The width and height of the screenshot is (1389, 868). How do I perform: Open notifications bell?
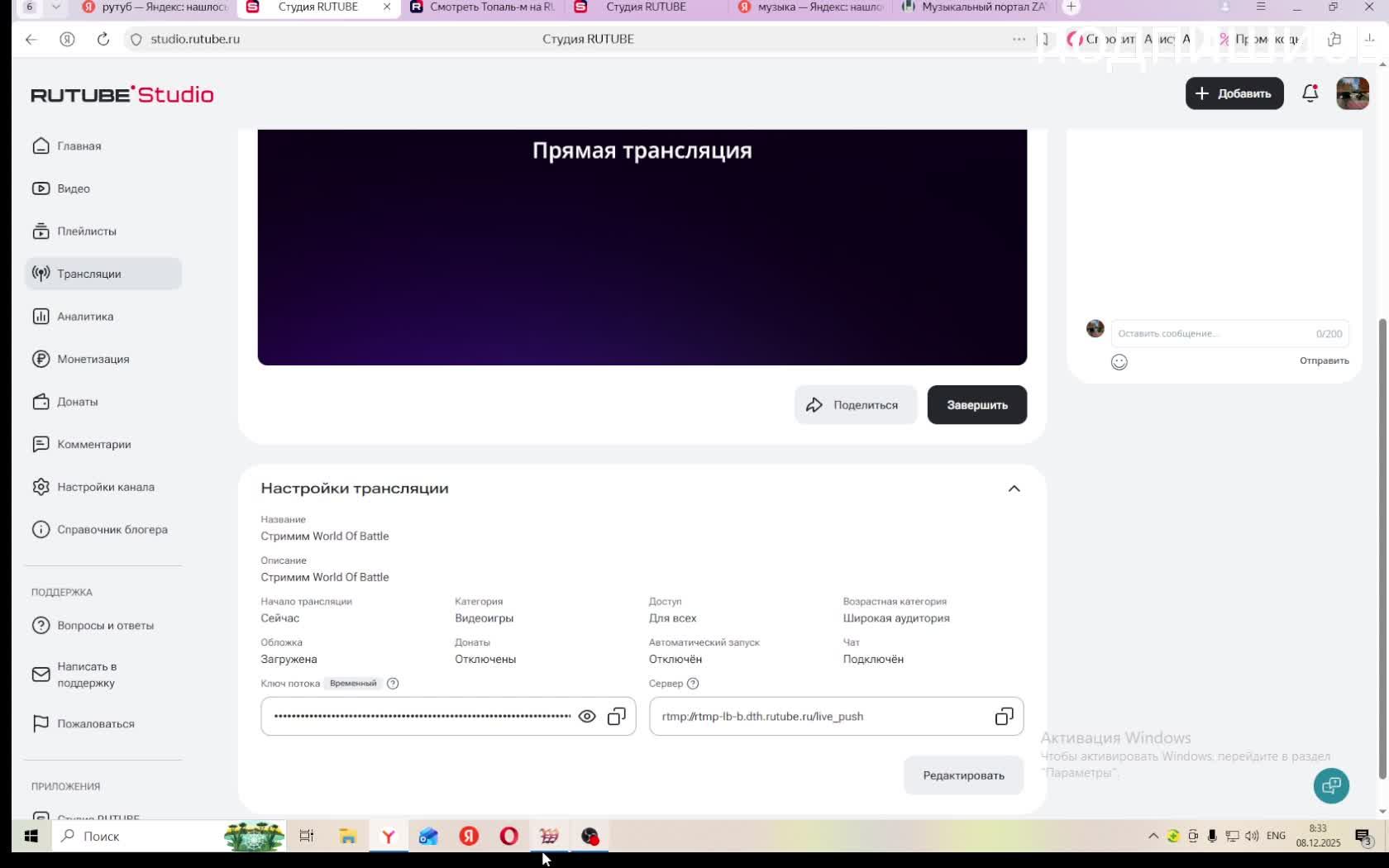click(1310, 93)
